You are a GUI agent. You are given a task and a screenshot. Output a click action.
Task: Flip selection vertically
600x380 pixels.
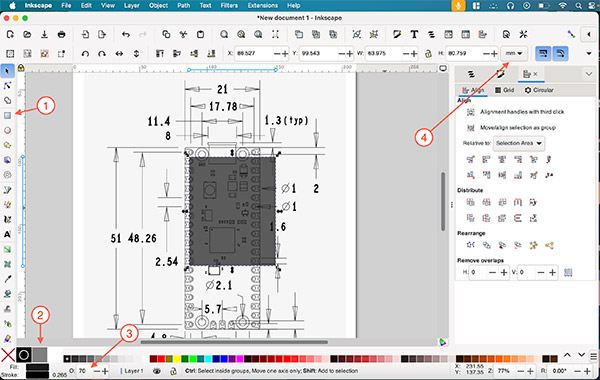coord(136,54)
